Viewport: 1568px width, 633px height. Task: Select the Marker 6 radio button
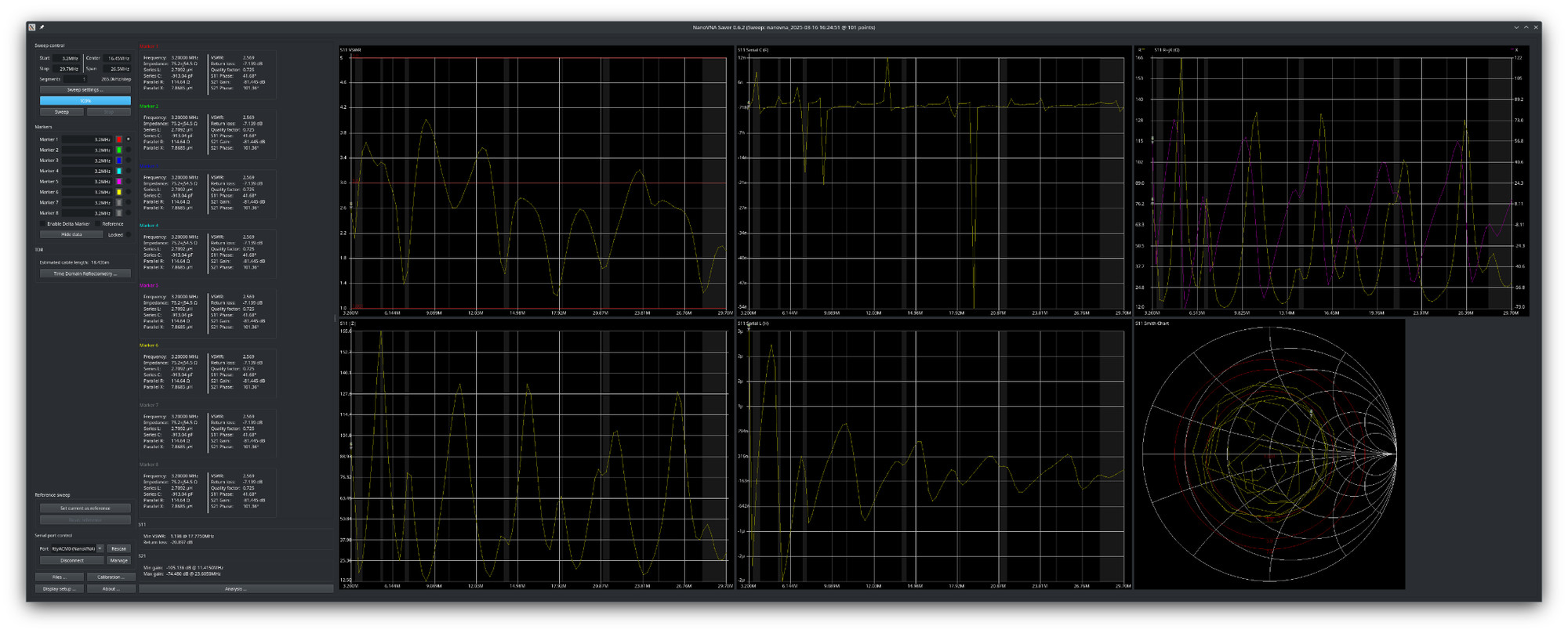pyautogui.click(x=129, y=192)
